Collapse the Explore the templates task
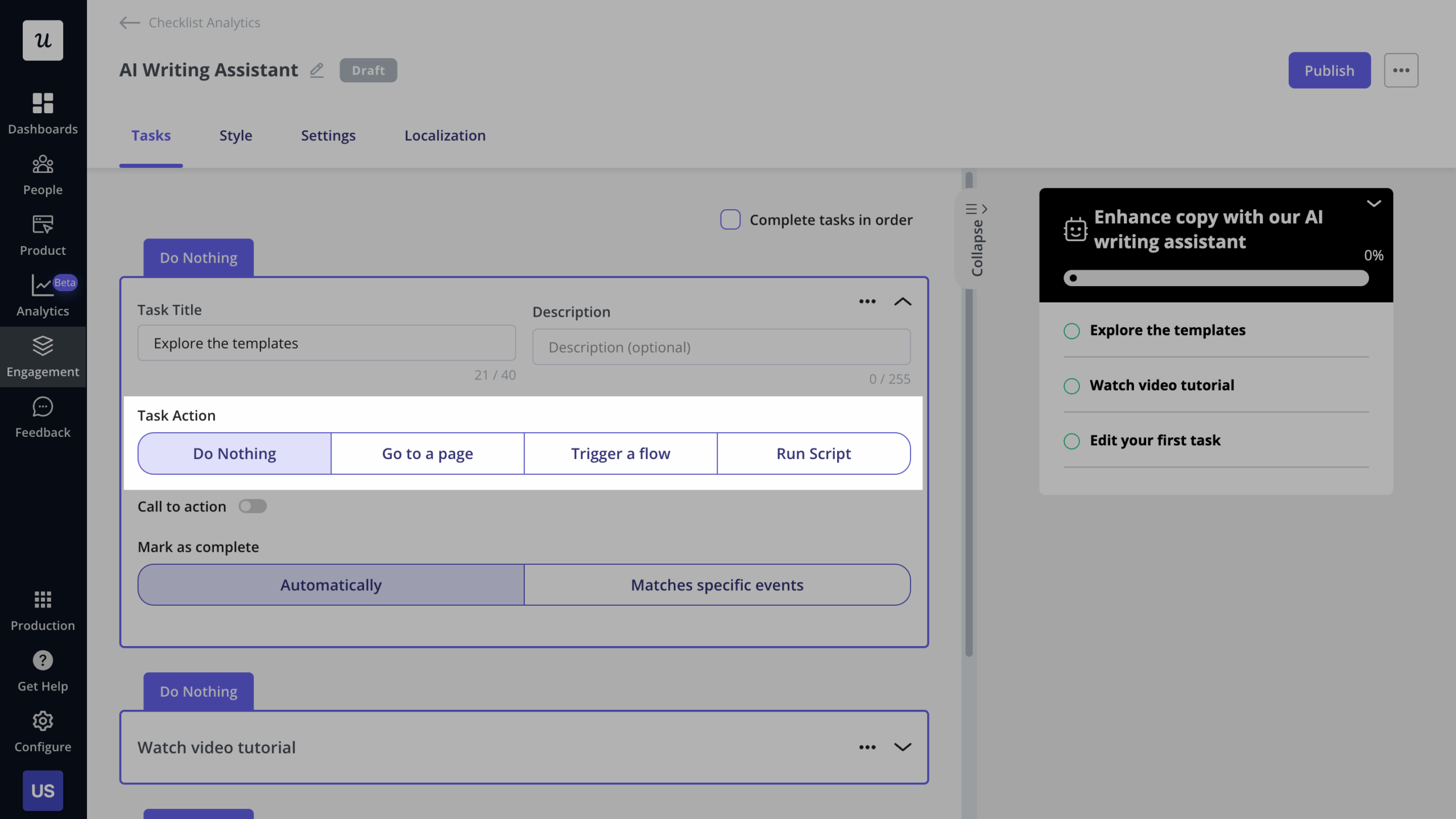The image size is (1456, 819). (x=902, y=301)
